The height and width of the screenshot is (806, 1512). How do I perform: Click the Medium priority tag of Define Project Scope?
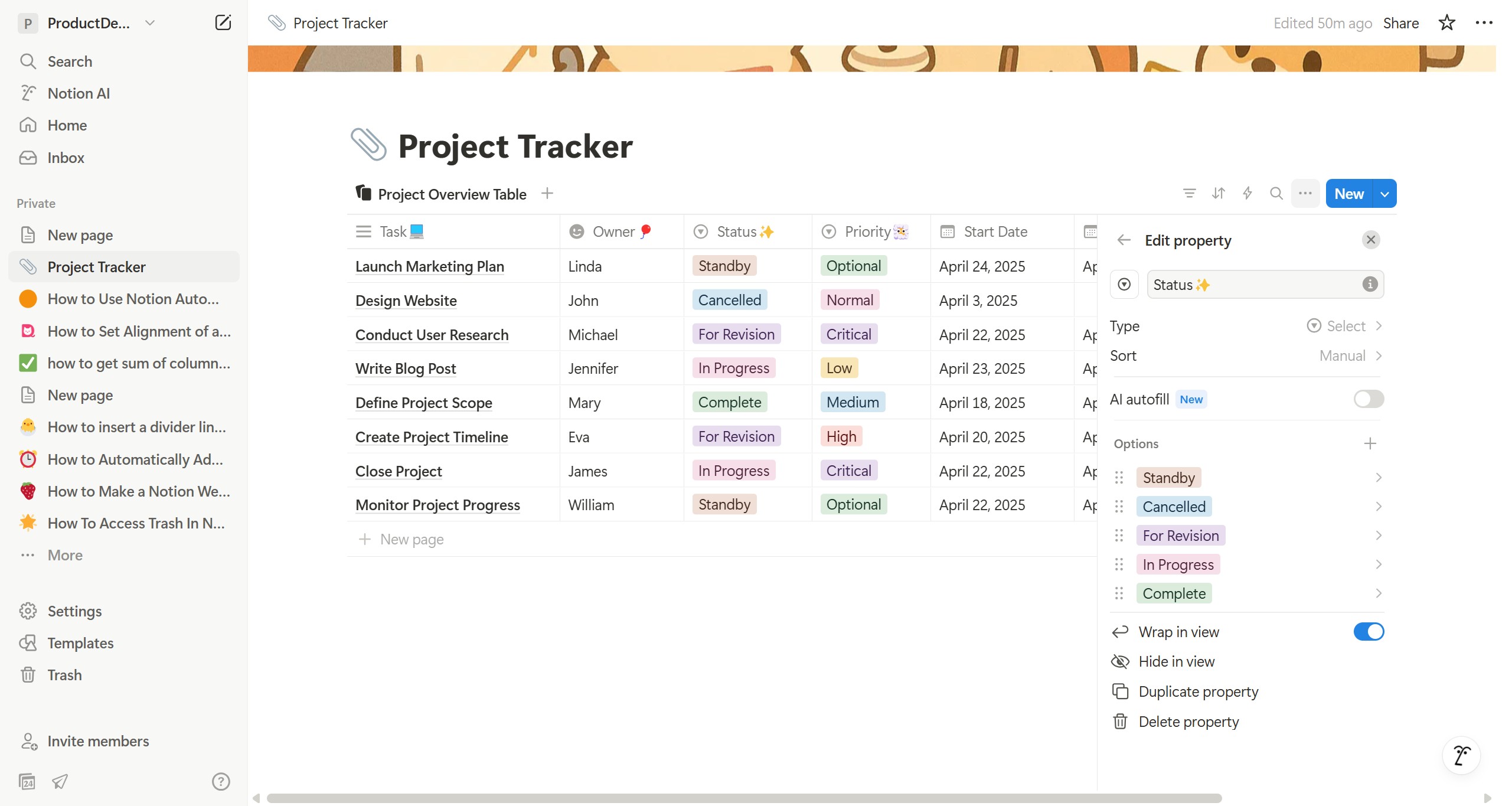[x=852, y=402]
